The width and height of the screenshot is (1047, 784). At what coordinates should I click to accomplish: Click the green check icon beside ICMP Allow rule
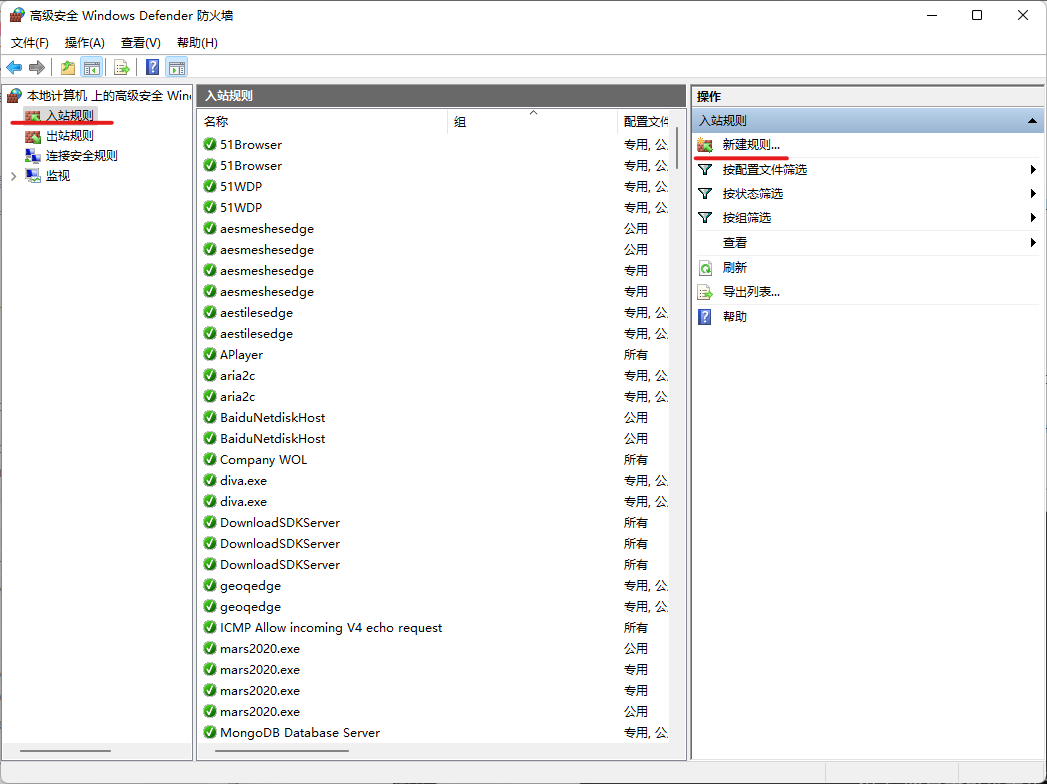click(x=210, y=627)
